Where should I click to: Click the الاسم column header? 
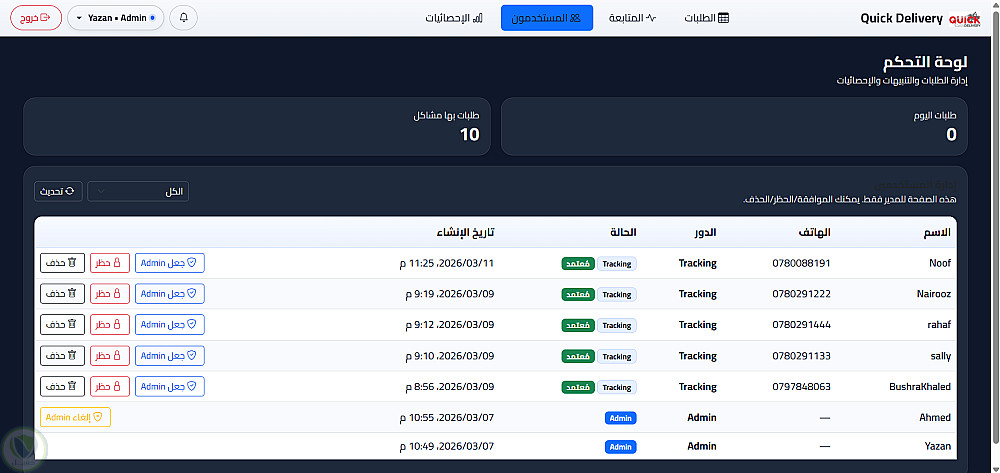point(937,233)
